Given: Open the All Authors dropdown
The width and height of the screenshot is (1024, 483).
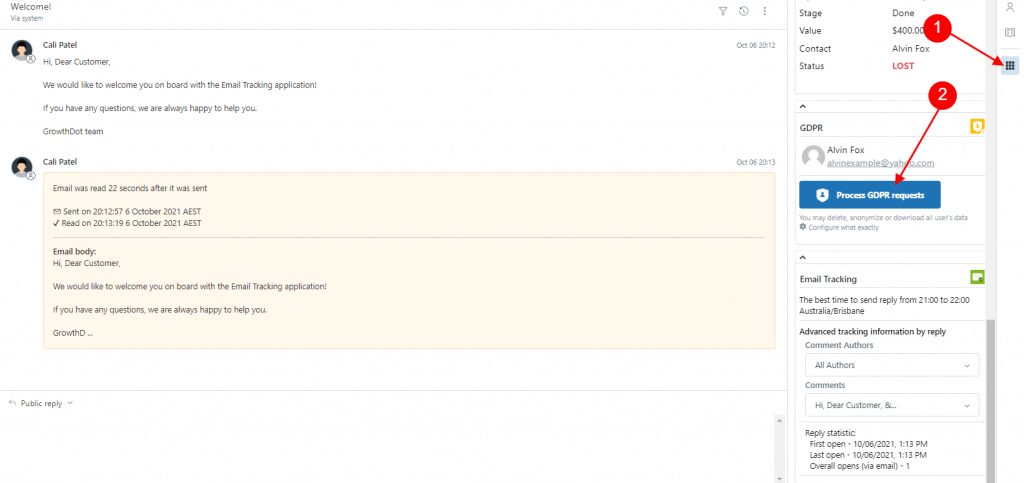Looking at the screenshot, I should (892, 365).
